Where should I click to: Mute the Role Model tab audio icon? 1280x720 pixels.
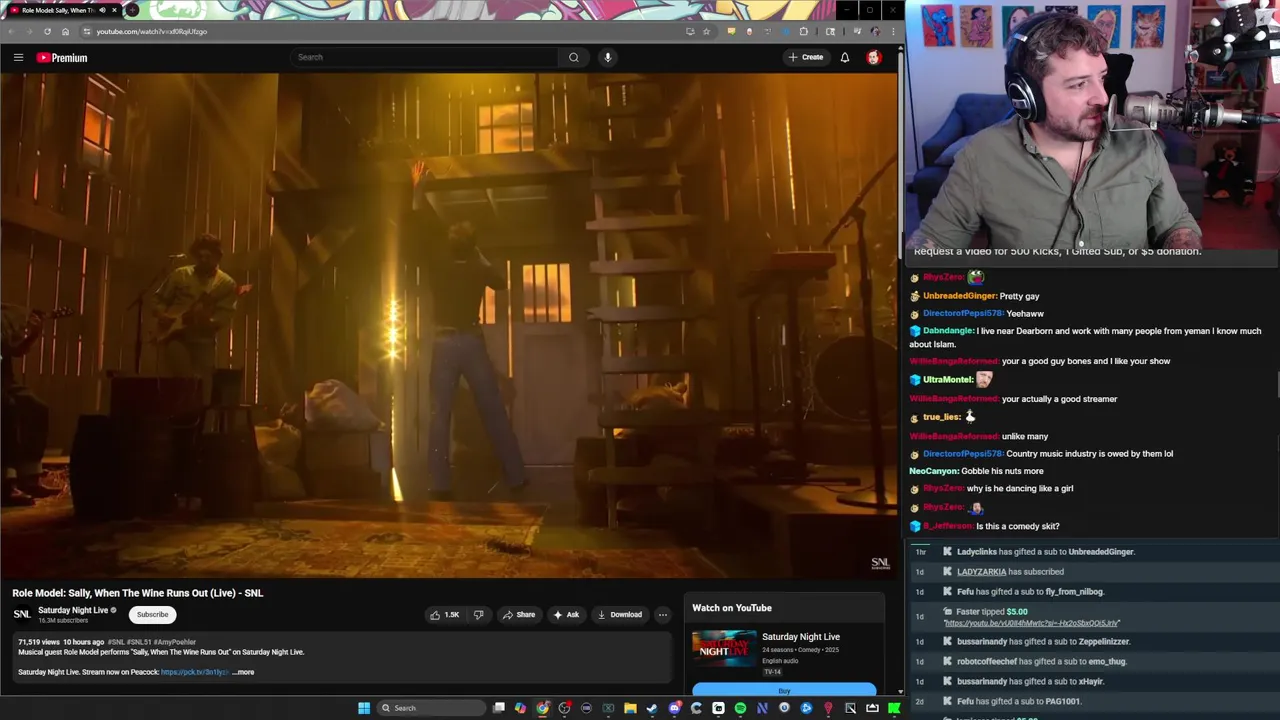(102, 10)
